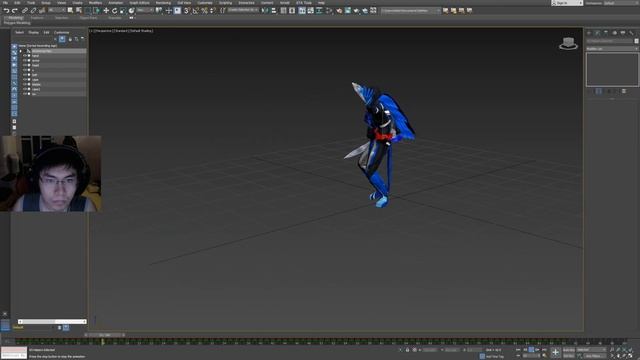Click the Mirror tool icon
This screenshot has height=360, width=640.
click(x=265, y=11)
